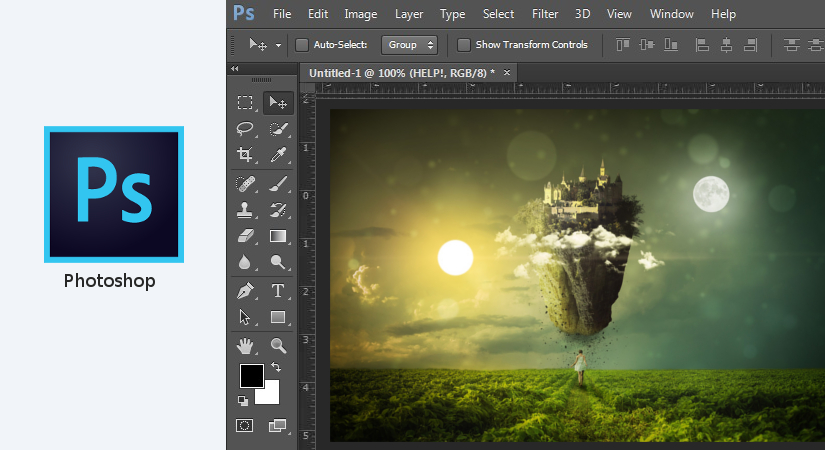Choose the Crop tool
825x450 pixels.
[245, 155]
